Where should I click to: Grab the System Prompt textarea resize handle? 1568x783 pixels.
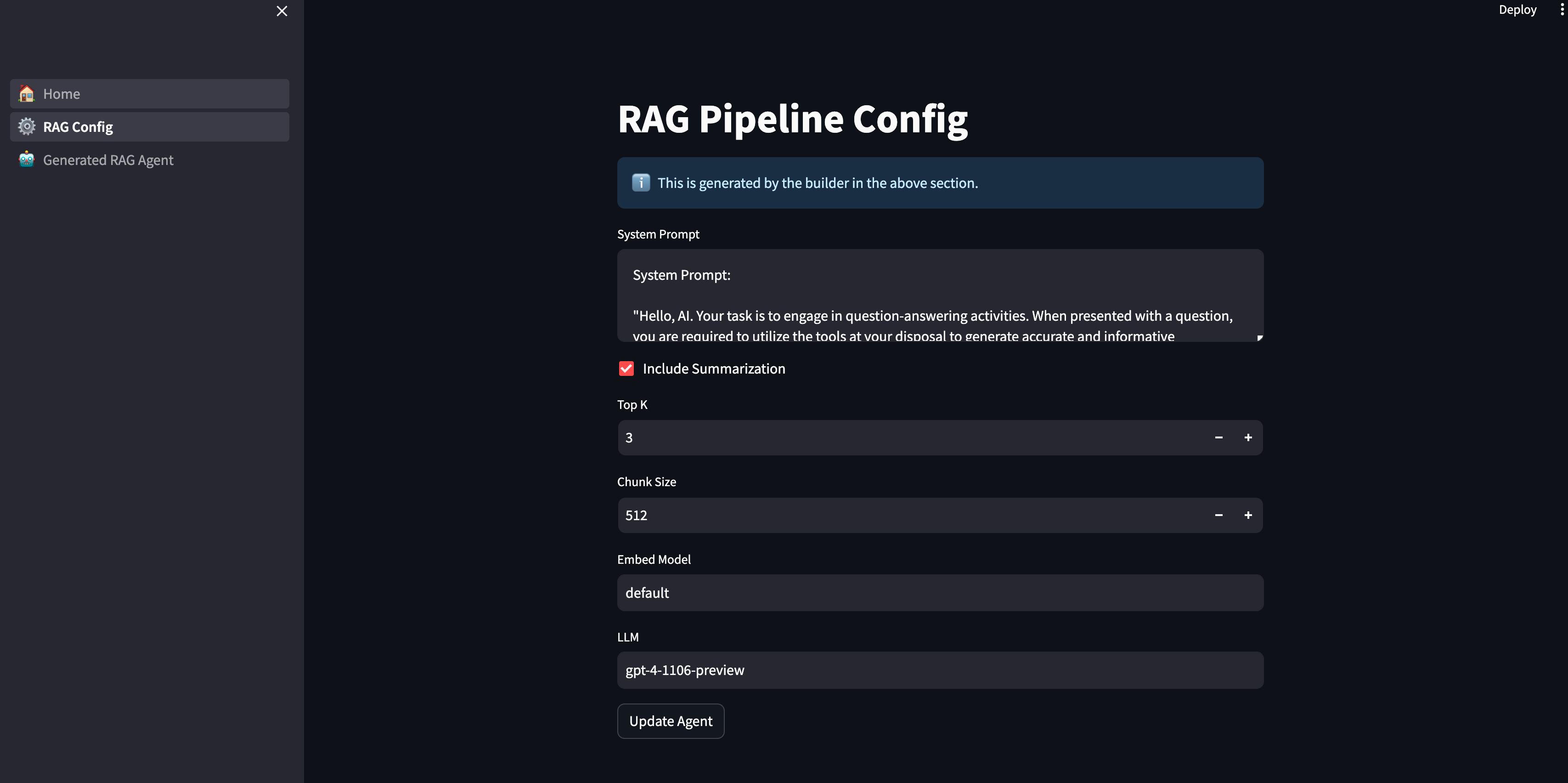1259,338
